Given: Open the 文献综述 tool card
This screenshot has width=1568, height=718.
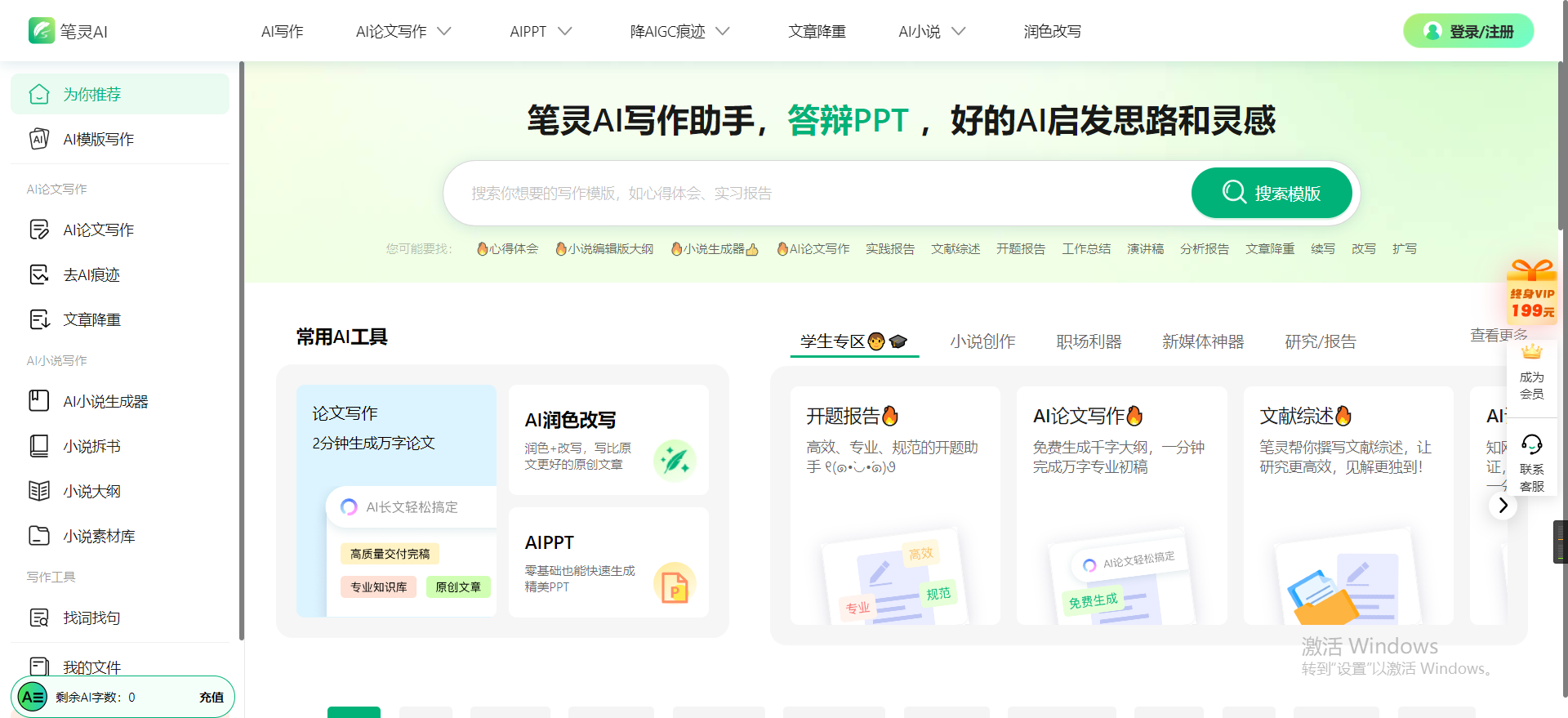Looking at the screenshot, I should [x=1348, y=506].
